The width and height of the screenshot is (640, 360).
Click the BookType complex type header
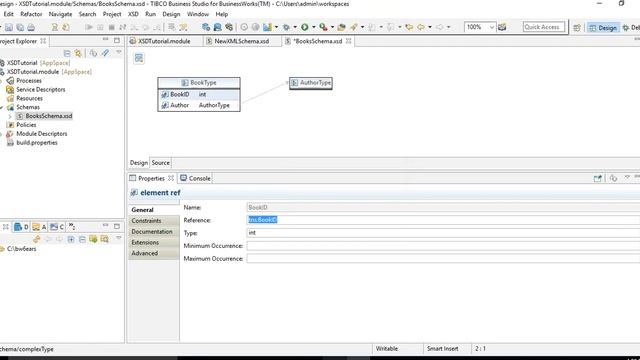tap(199, 82)
